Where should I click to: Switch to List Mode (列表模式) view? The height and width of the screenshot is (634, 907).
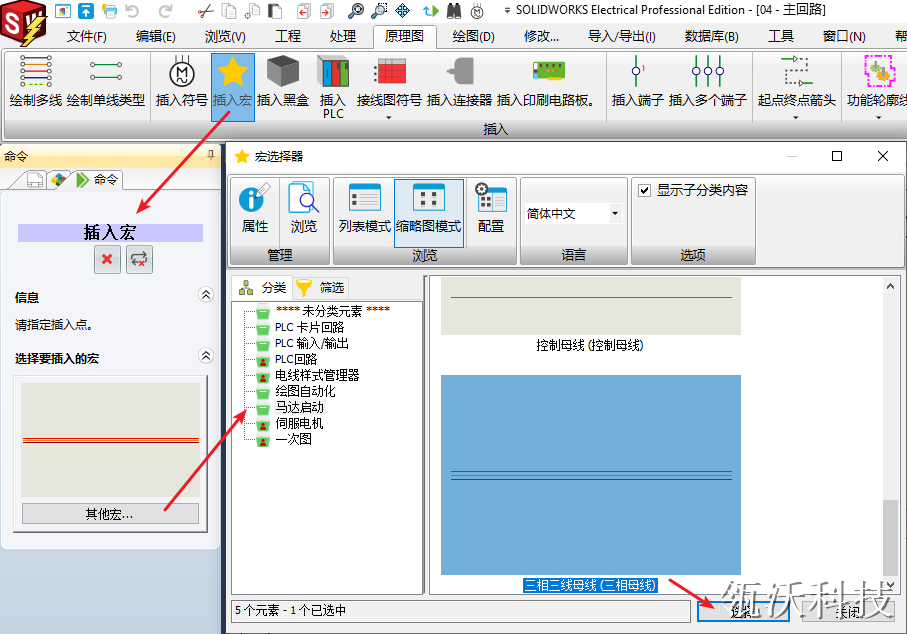point(364,208)
